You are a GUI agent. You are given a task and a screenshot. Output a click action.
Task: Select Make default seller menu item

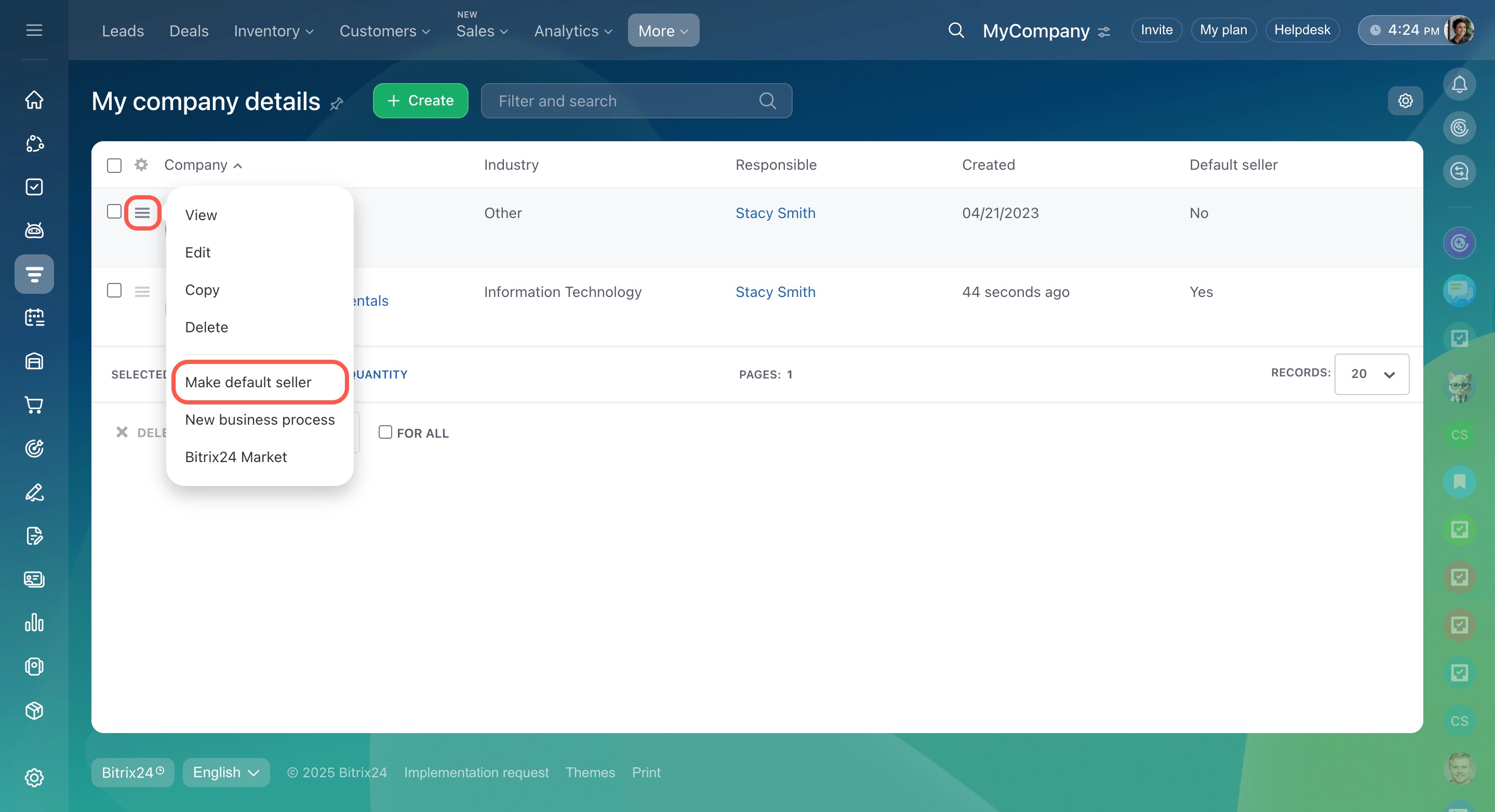[x=248, y=382]
